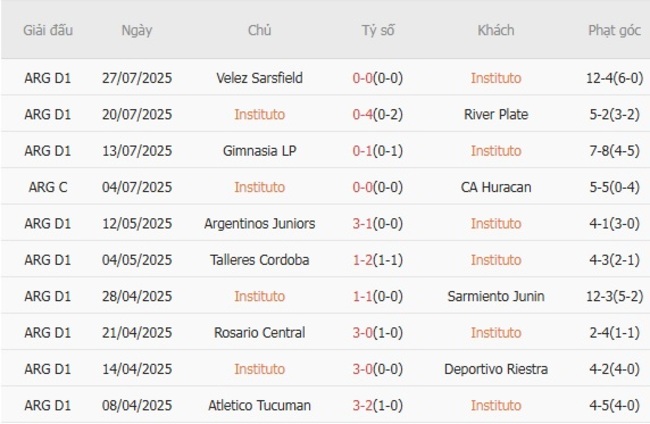Click the 27/07/2025 match date

[x=137, y=78]
